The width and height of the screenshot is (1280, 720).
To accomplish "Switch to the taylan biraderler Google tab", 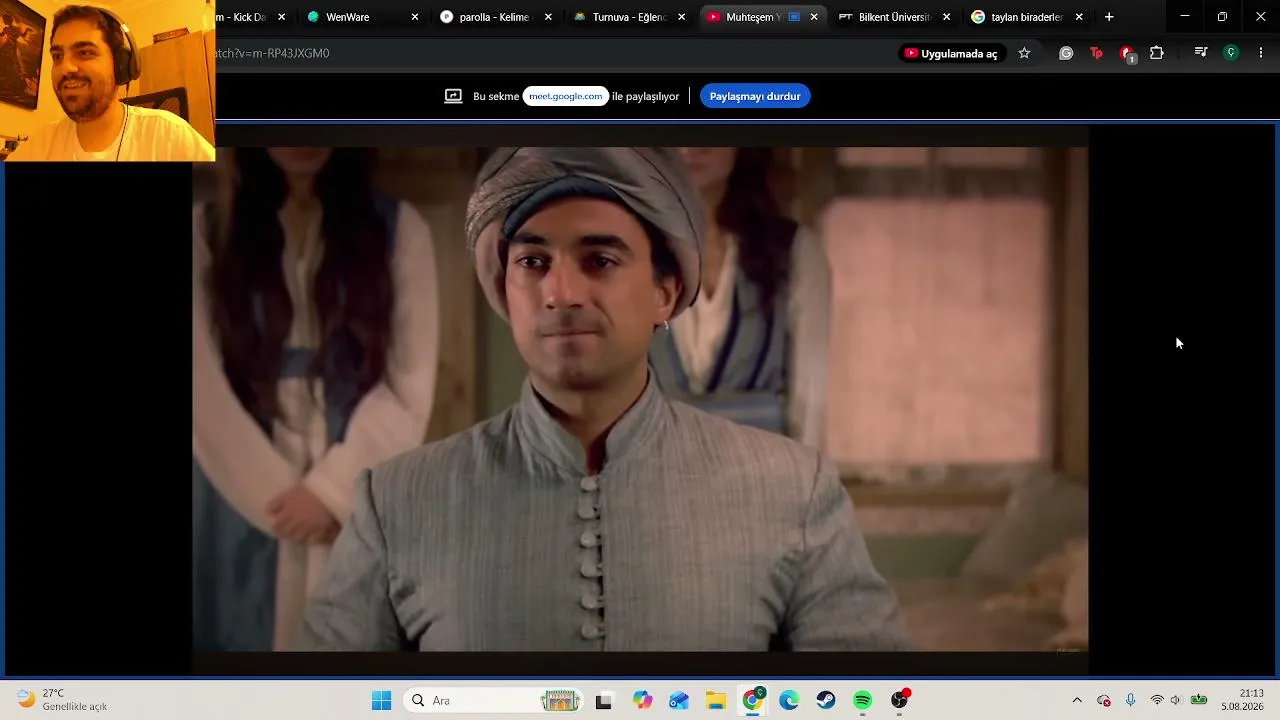I will (1027, 17).
